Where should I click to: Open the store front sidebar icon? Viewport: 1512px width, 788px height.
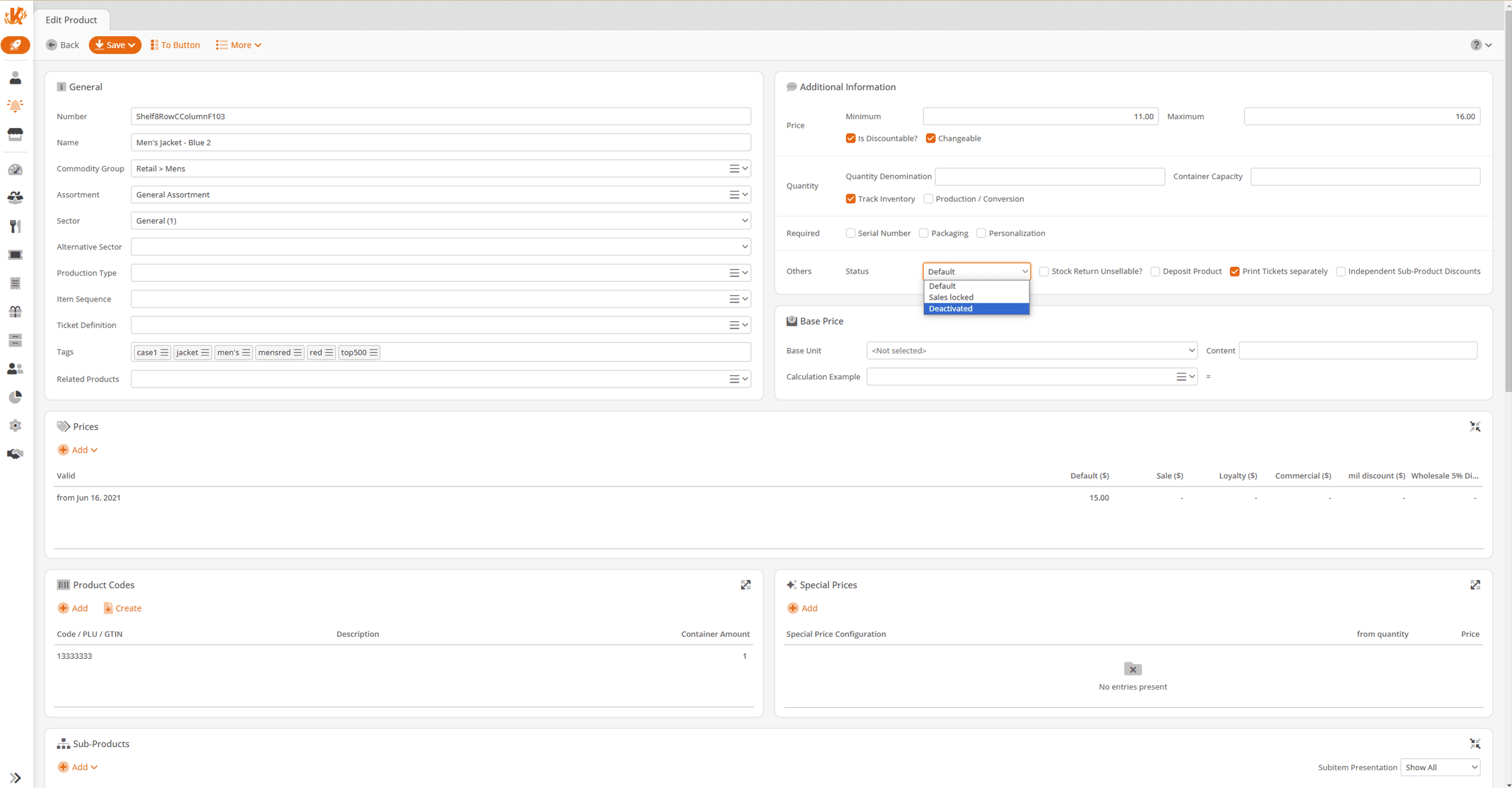(15, 134)
